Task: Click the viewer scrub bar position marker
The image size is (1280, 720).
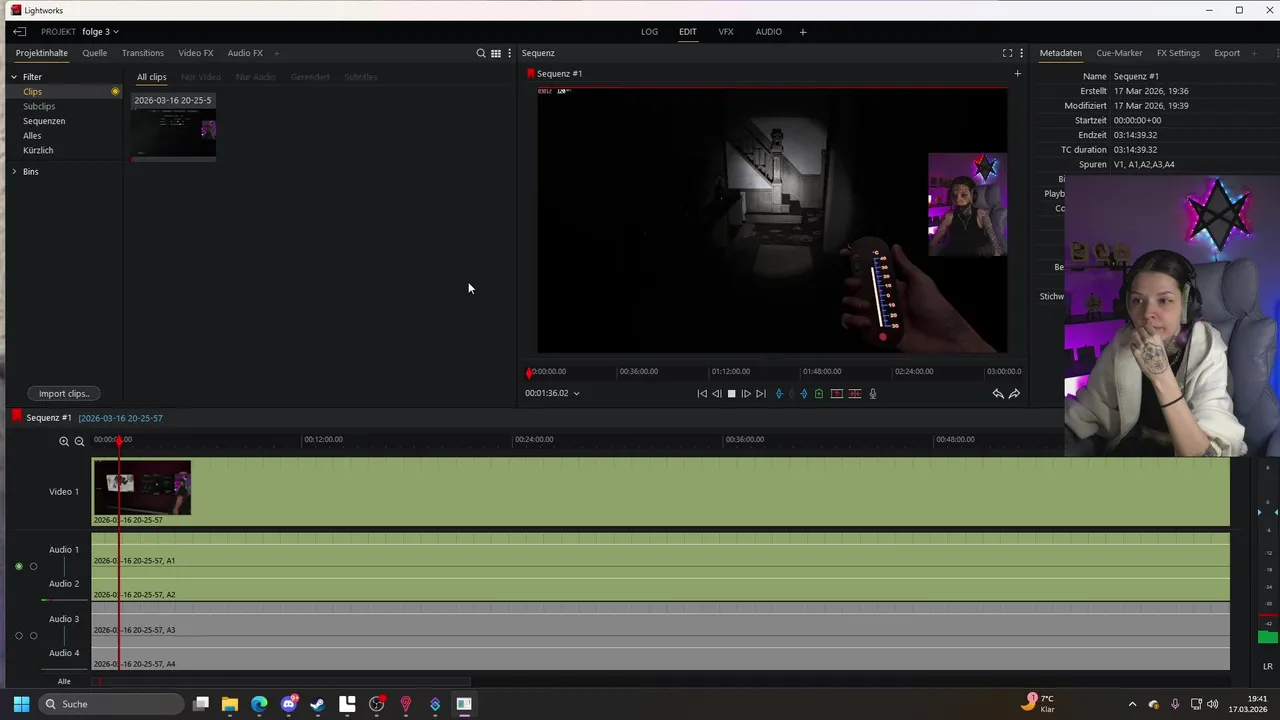Action: tap(530, 372)
